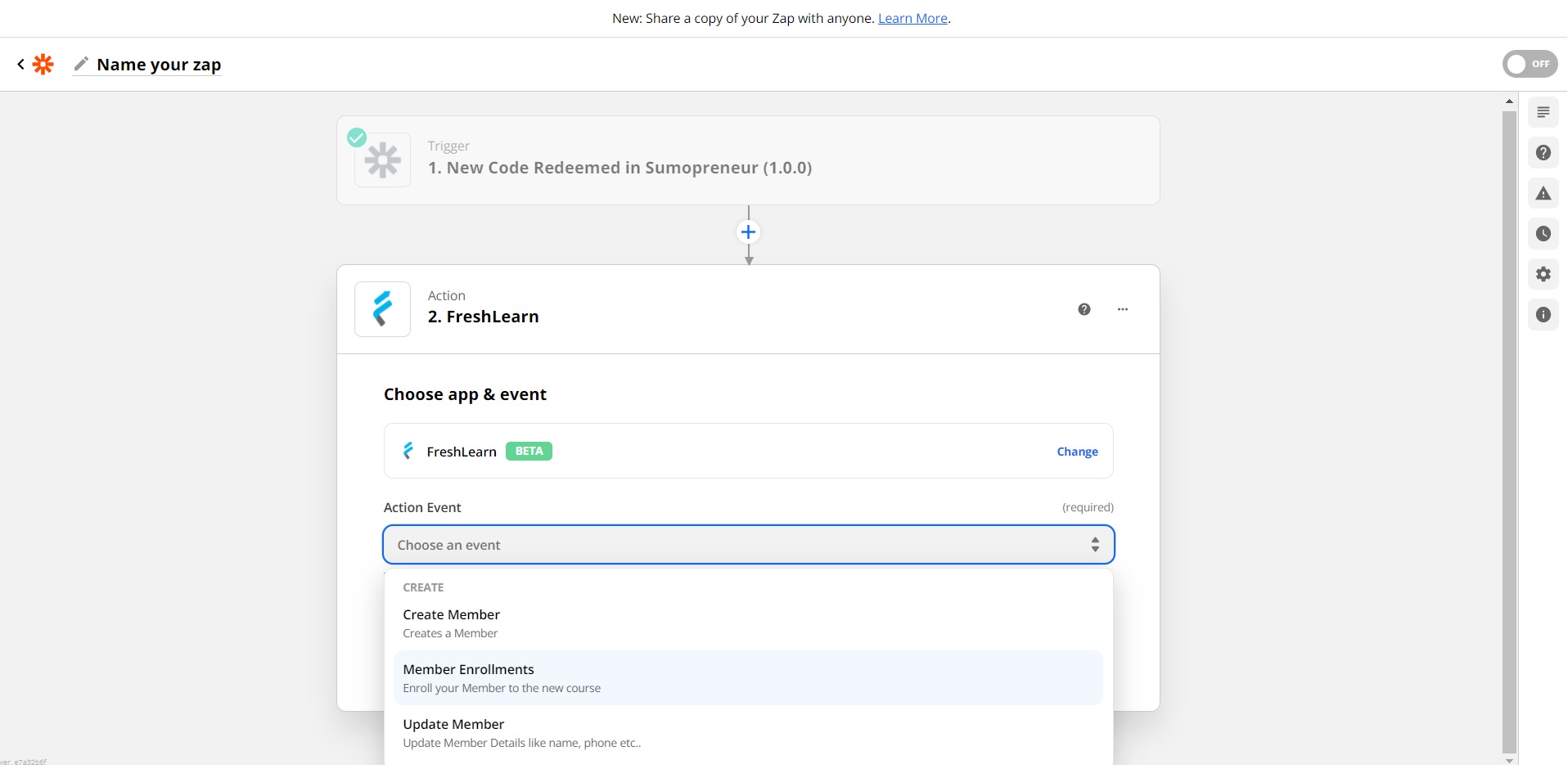1568x769 pixels.
Task: Click the '2. FreshLearn' action title
Action: [483, 317]
